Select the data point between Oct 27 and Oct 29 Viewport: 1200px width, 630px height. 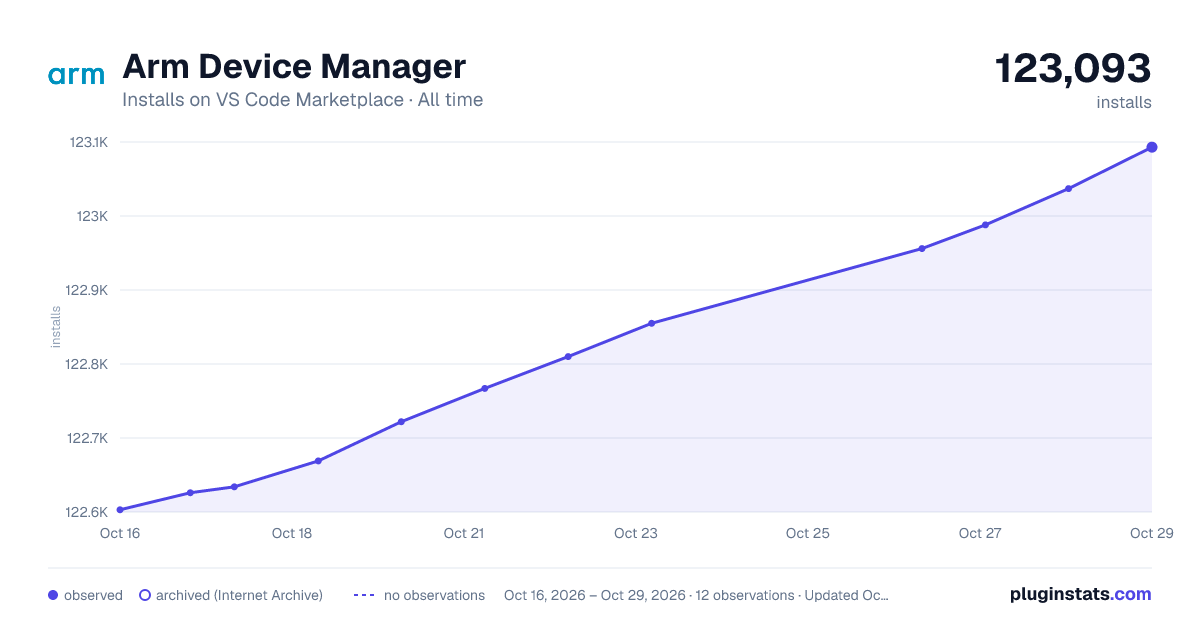pyautogui.click(x=1068, y=188)
